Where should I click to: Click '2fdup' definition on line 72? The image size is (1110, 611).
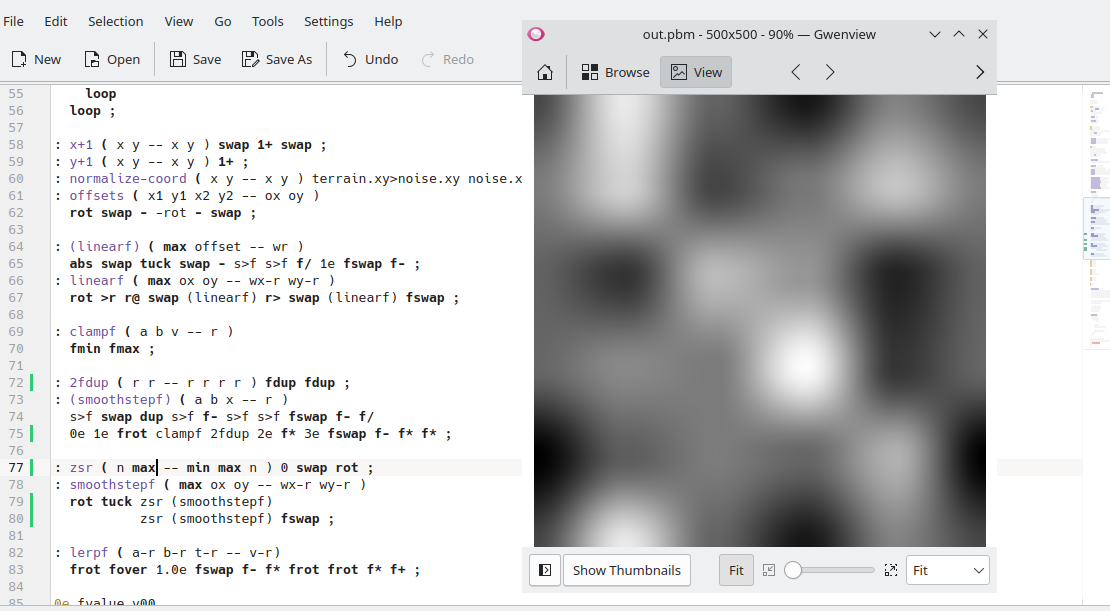pyautogui.click(x=88, y=382)
